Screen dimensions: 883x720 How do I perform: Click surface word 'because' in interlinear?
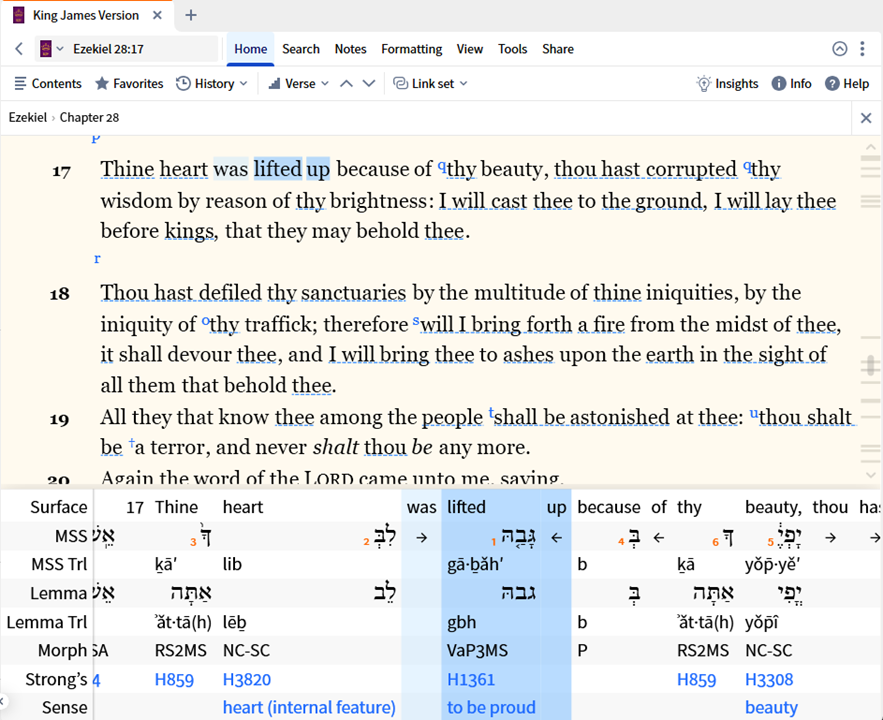click(x=609, y=507)
